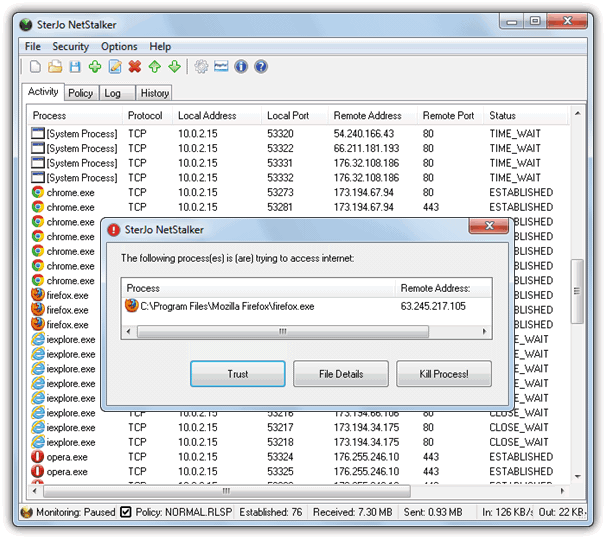This screenshot has width=606, height=538.
Task: Select opera.exe row with port 53325
Action: click(298, 472)
